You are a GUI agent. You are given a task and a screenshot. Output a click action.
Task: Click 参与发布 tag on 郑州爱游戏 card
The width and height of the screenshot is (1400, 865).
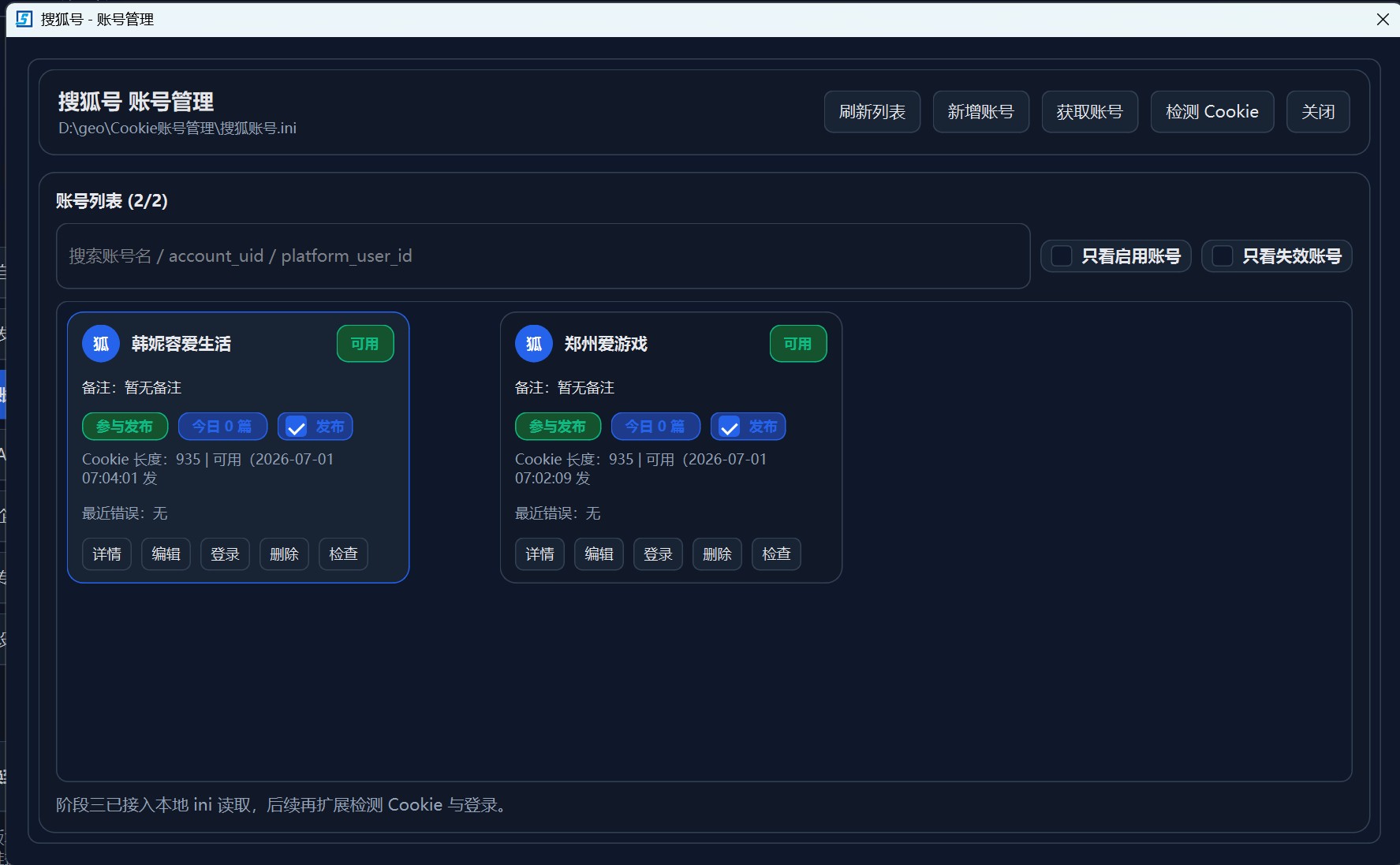(558, 427)
